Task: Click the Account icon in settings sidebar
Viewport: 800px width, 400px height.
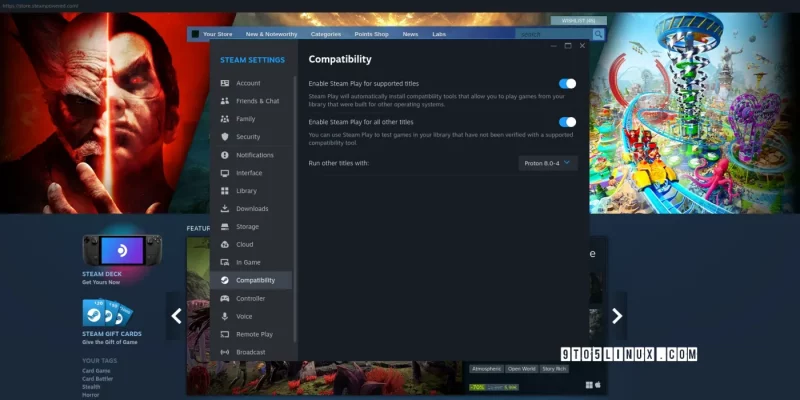Action: pos(224,83)
